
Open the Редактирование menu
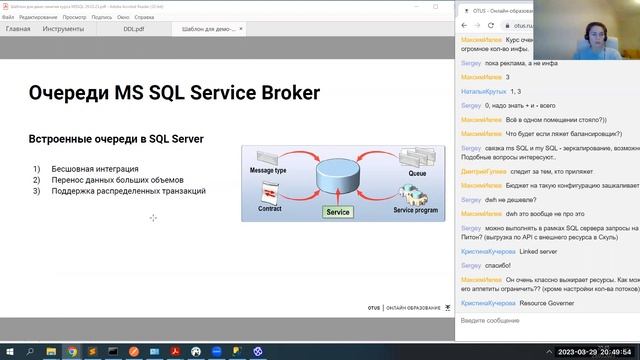click(38, 17)
